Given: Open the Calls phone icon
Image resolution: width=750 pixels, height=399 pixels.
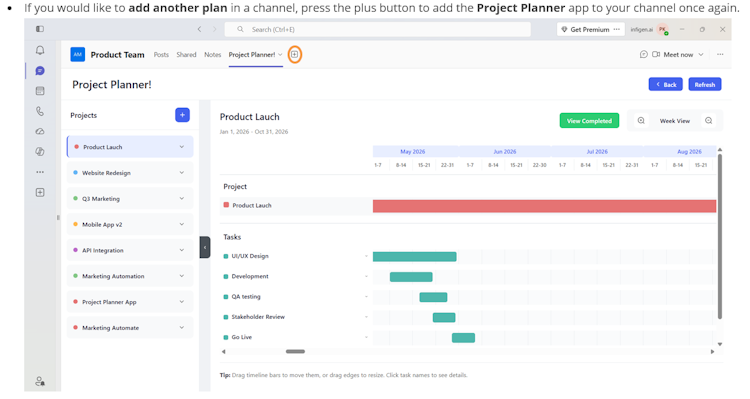Looking at the screenshot, I should [40, 111].
